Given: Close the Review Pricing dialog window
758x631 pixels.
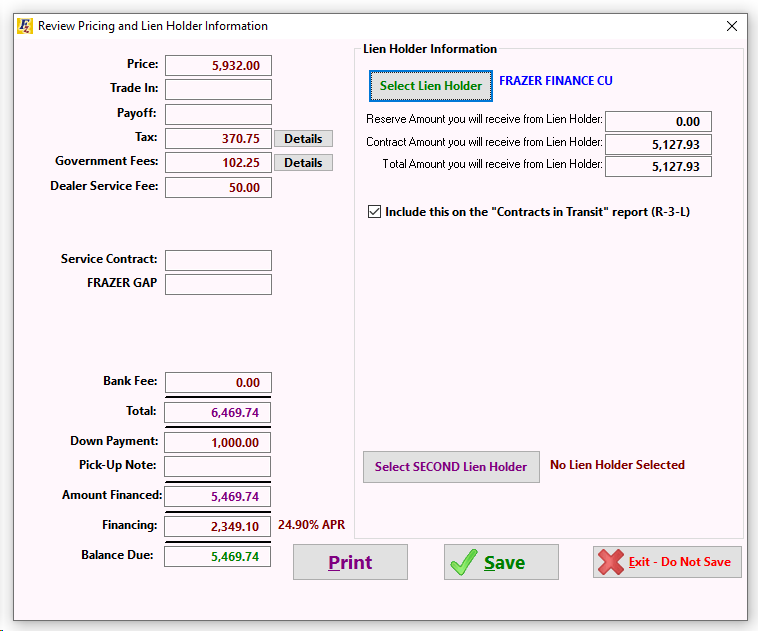Looking at the screenshot, I should [x=732, y=26].
